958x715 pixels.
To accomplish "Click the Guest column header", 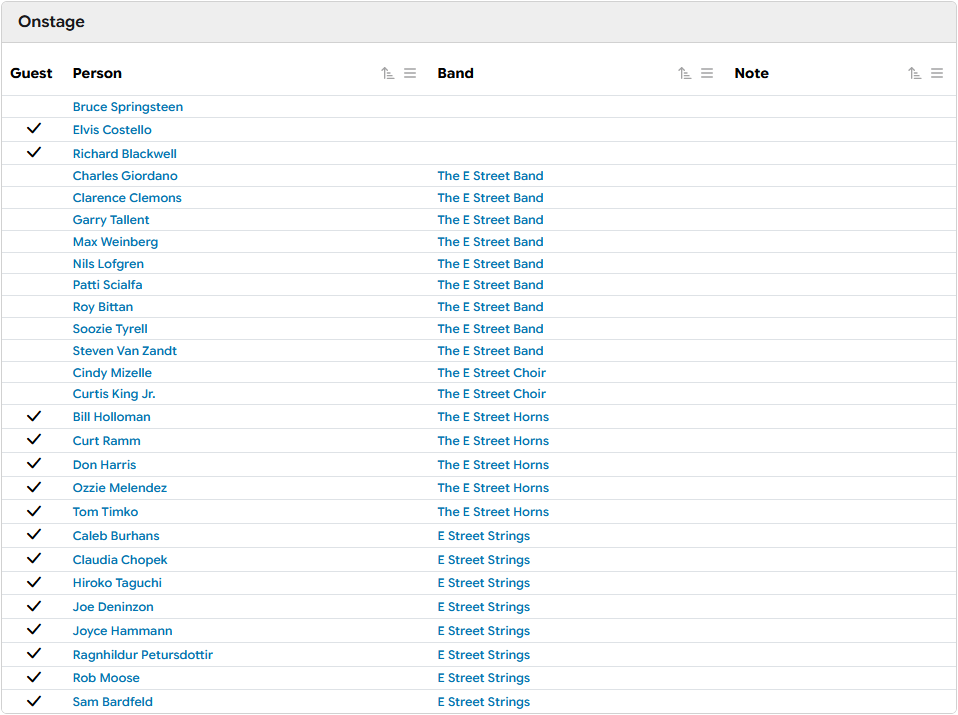I will (31, 73).
